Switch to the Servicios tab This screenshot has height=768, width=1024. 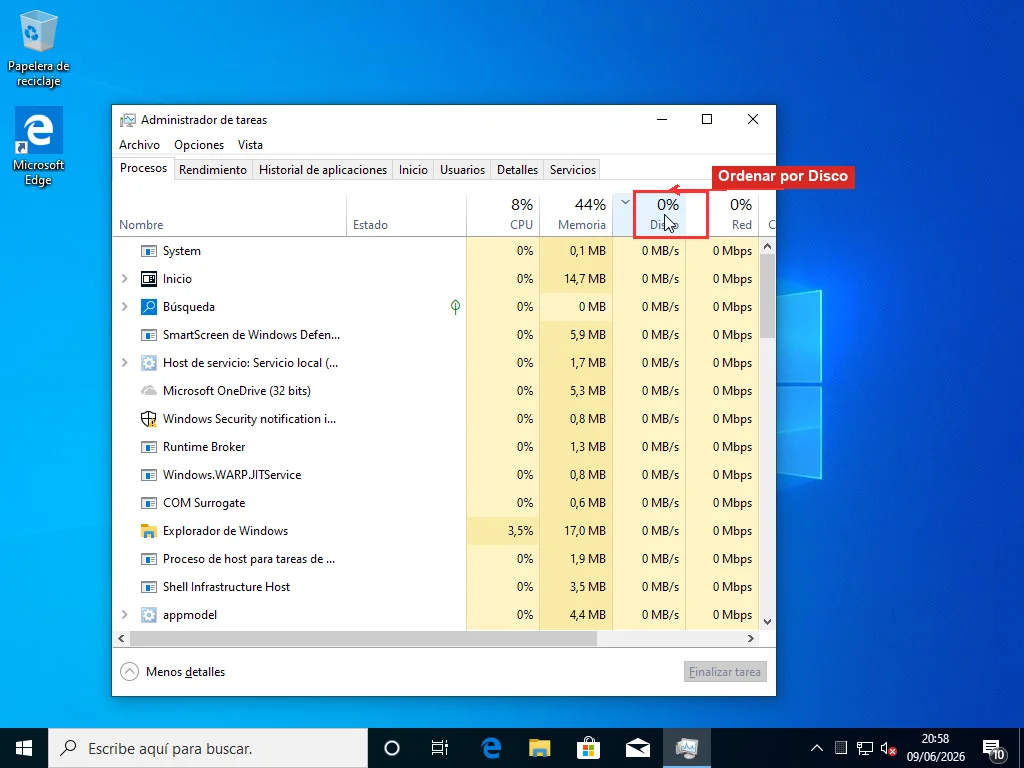point(573,170)
